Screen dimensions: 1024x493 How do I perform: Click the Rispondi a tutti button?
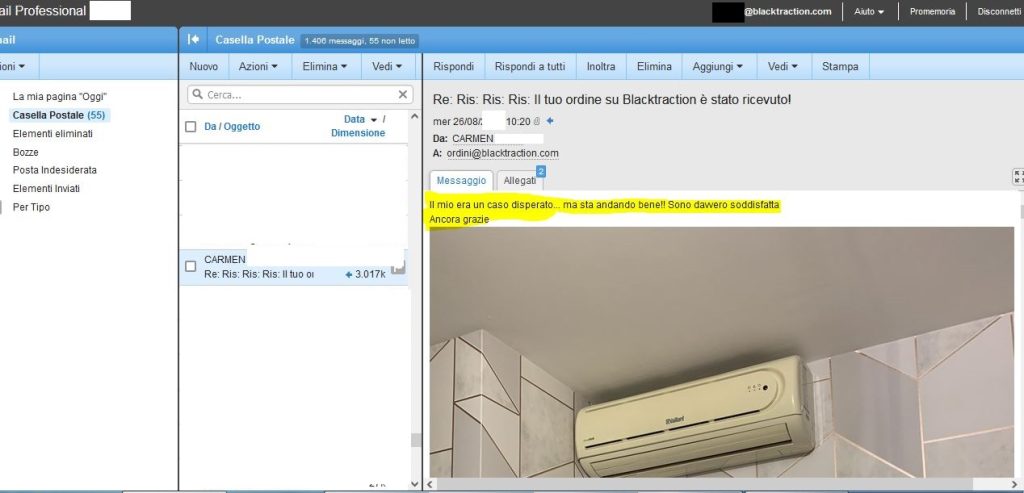530,67
